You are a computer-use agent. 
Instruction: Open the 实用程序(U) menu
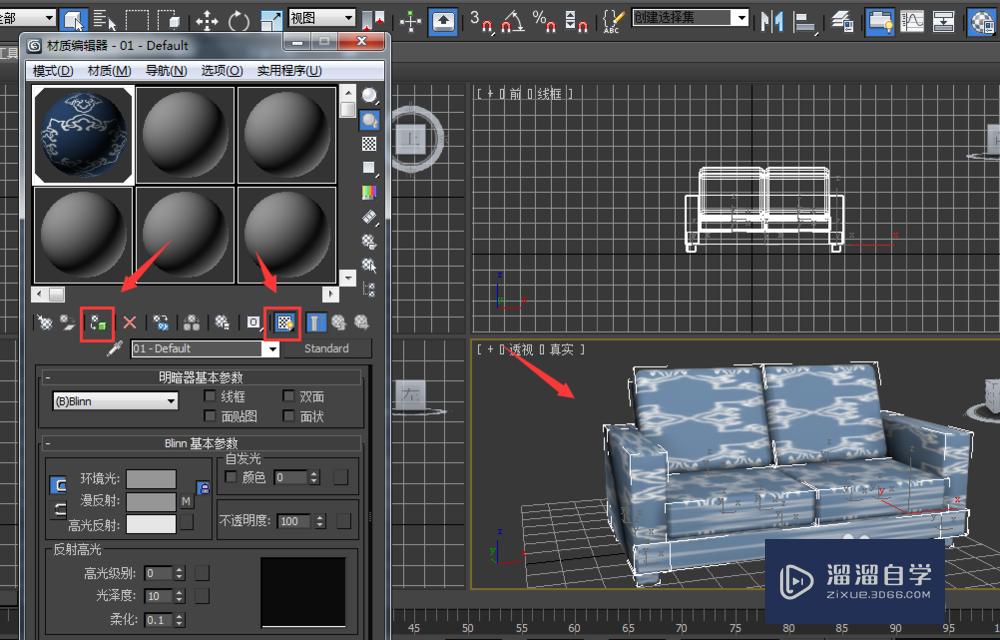(289, 71)
